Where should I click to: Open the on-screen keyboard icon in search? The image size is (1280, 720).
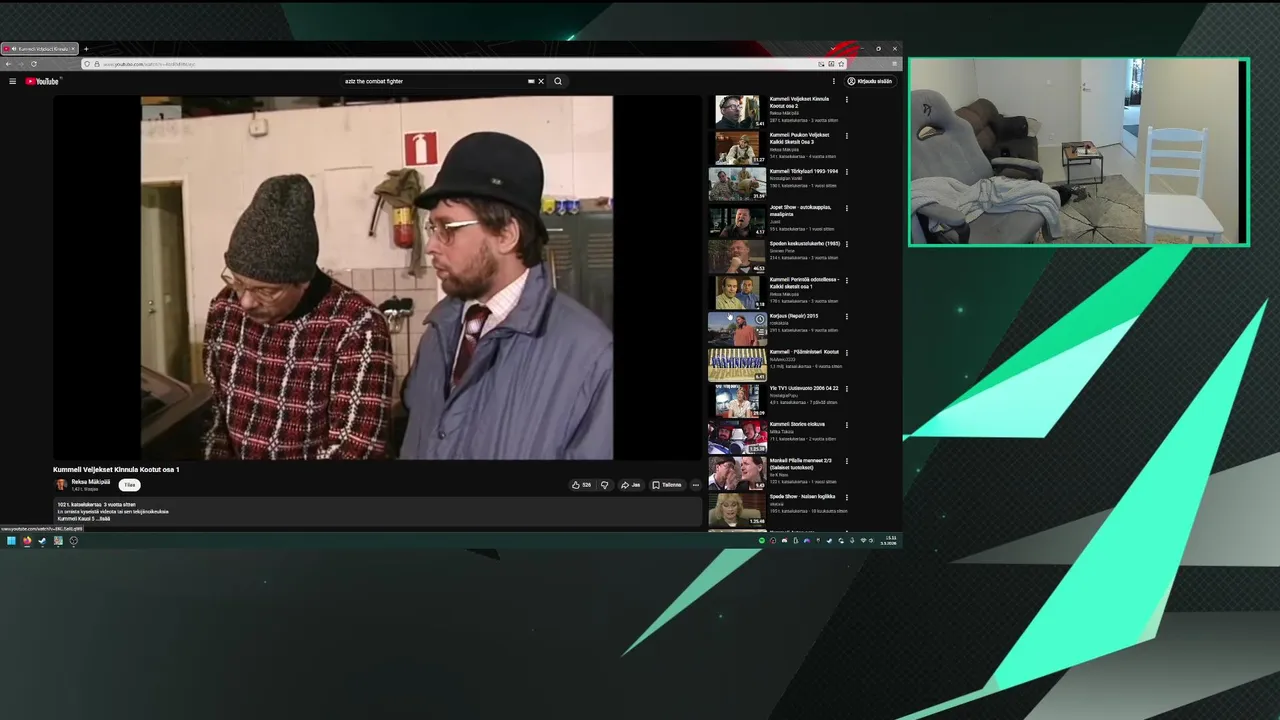click(x=531, y=81)
